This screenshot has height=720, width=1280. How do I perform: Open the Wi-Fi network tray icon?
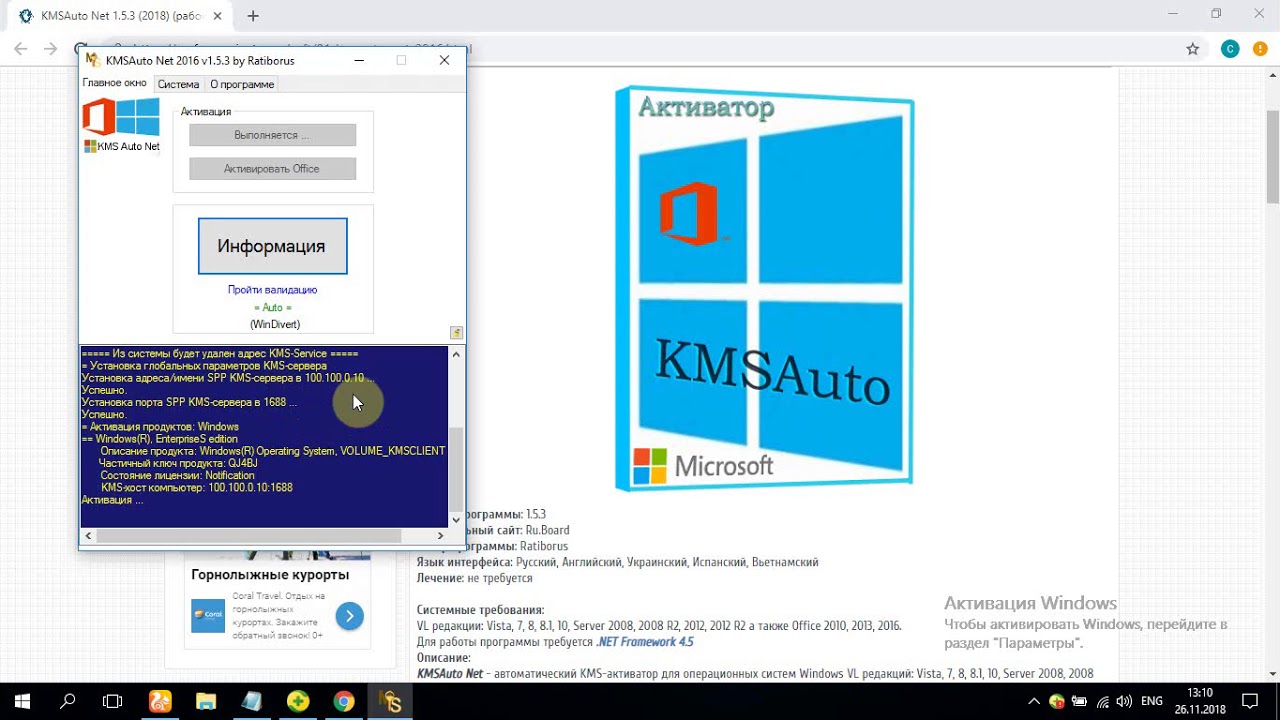[1102, 701]
